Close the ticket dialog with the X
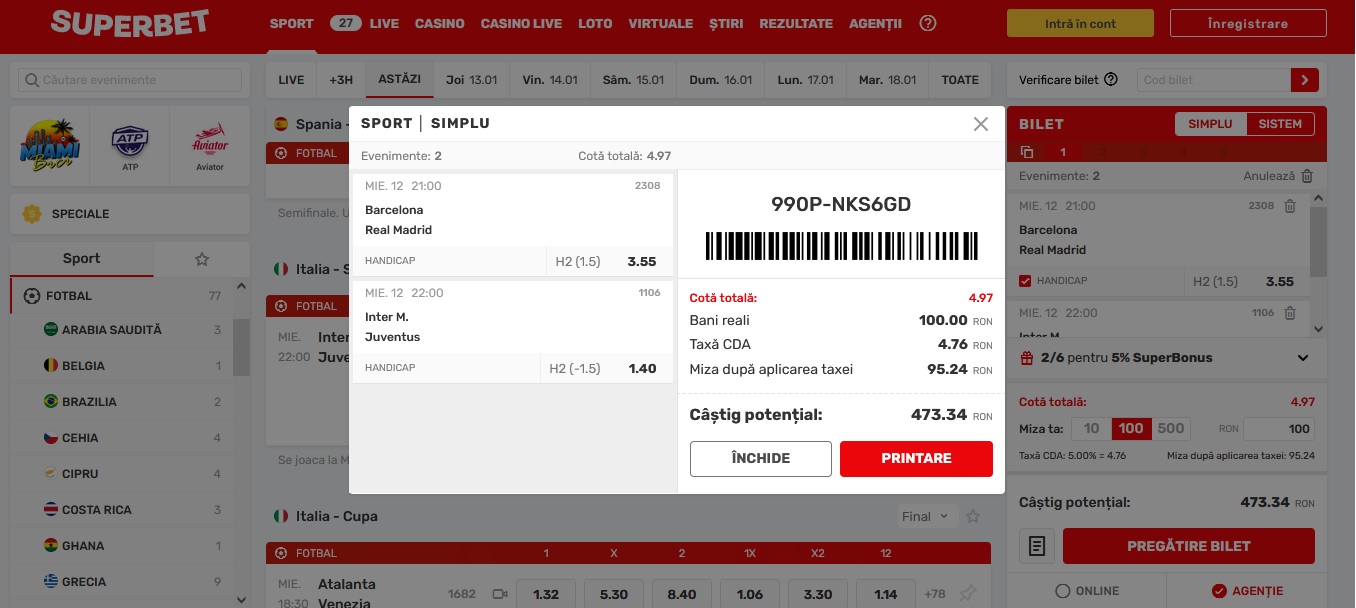This screenshot has width=1356, height=608. coord(981,124)
